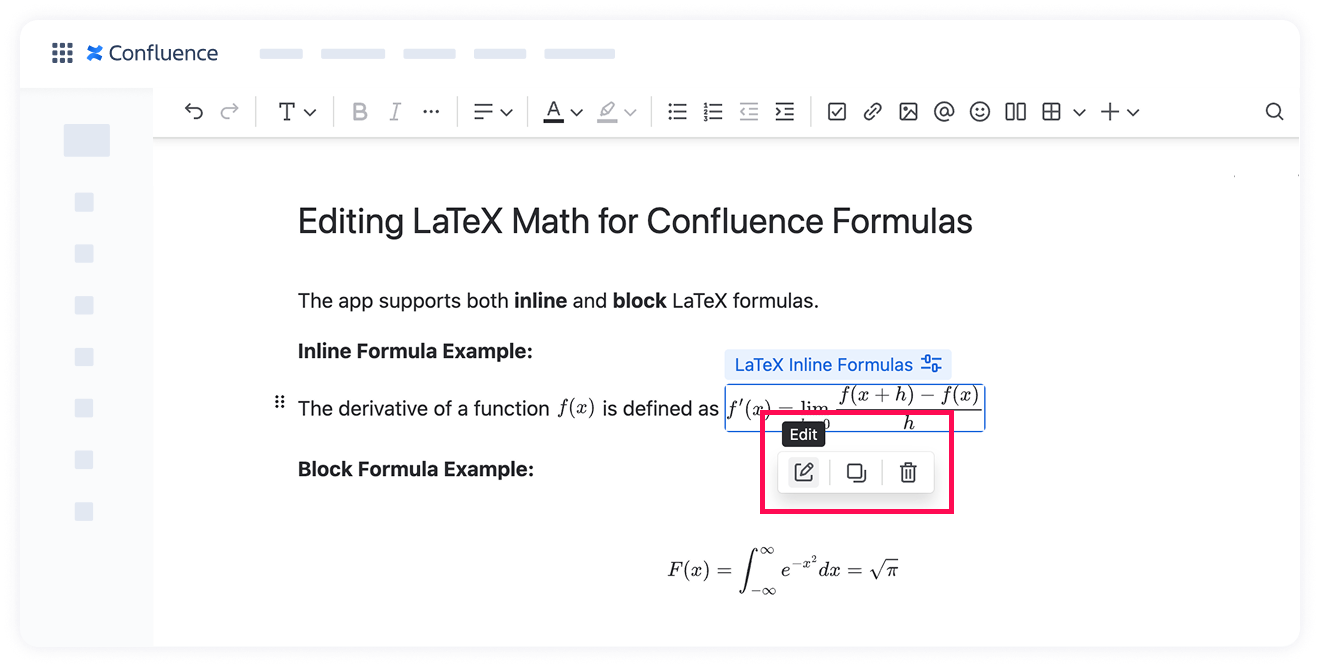Indent the current line
The width and height of the screenshot is (1320, 667).
click(785, 112)
